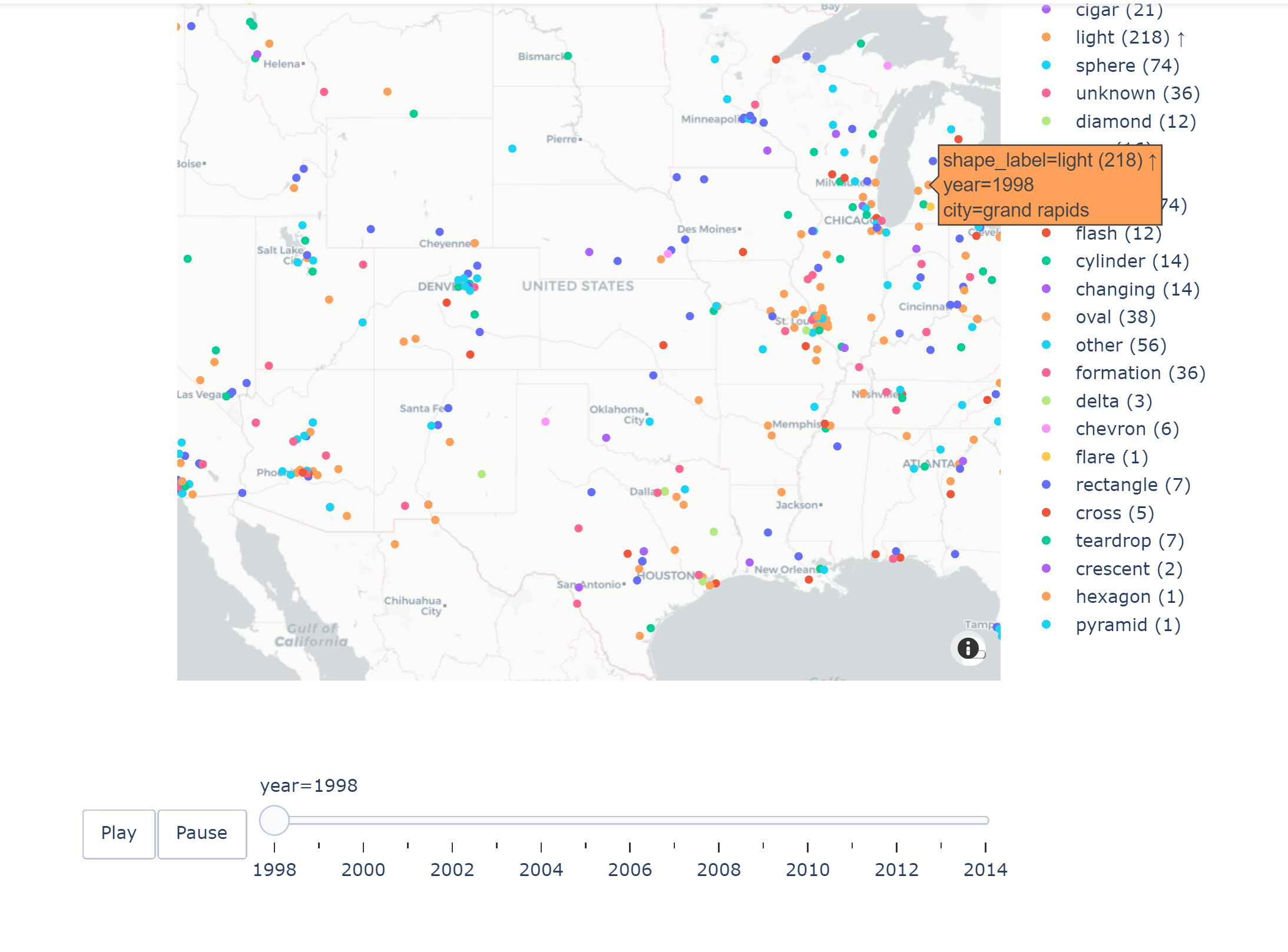Click the chevron (6) pink legend dot
Viewport: 1288px width, 952px height.
[x=1046, y=429]
